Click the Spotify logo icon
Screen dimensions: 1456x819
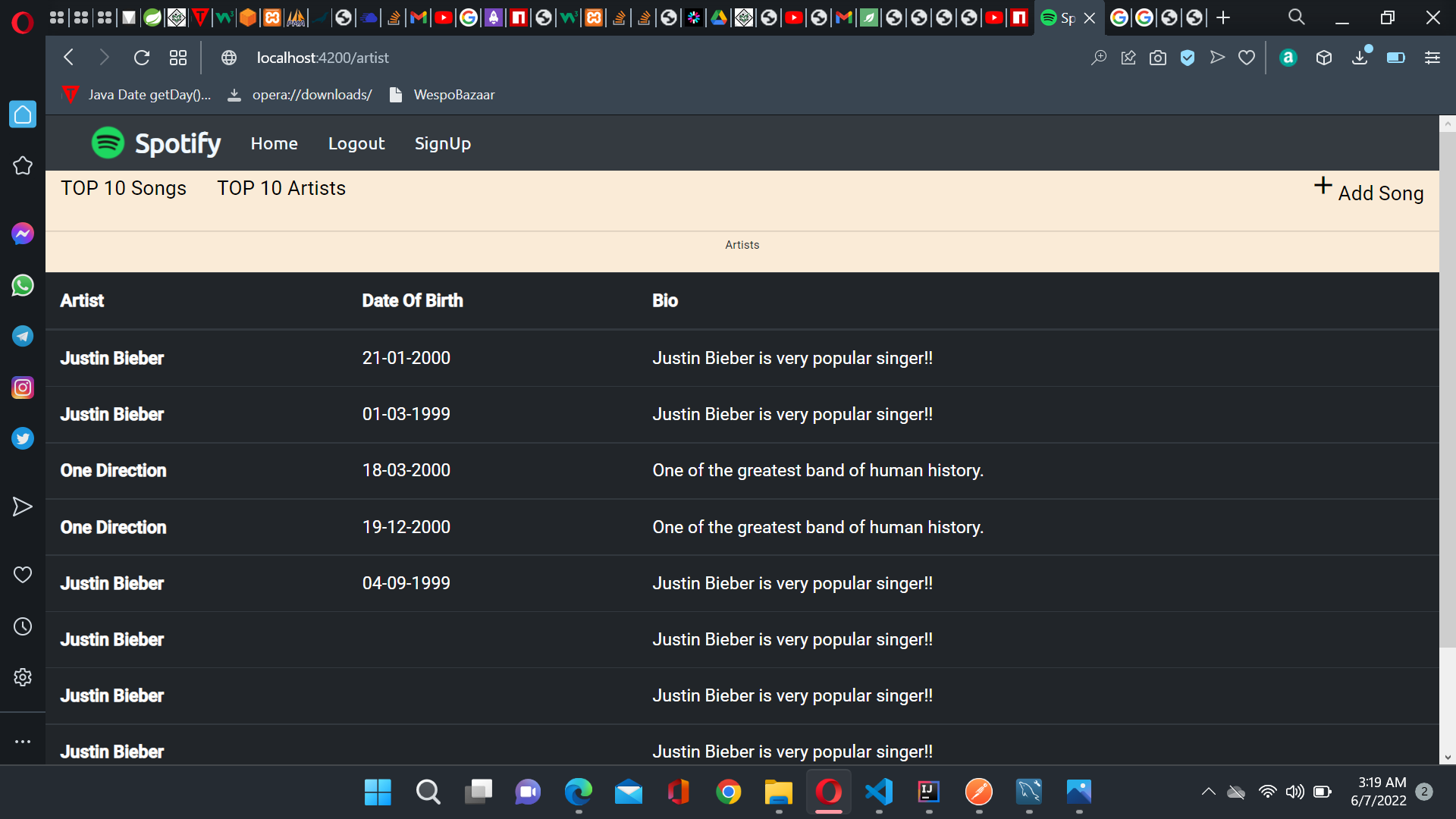(108, 143)
